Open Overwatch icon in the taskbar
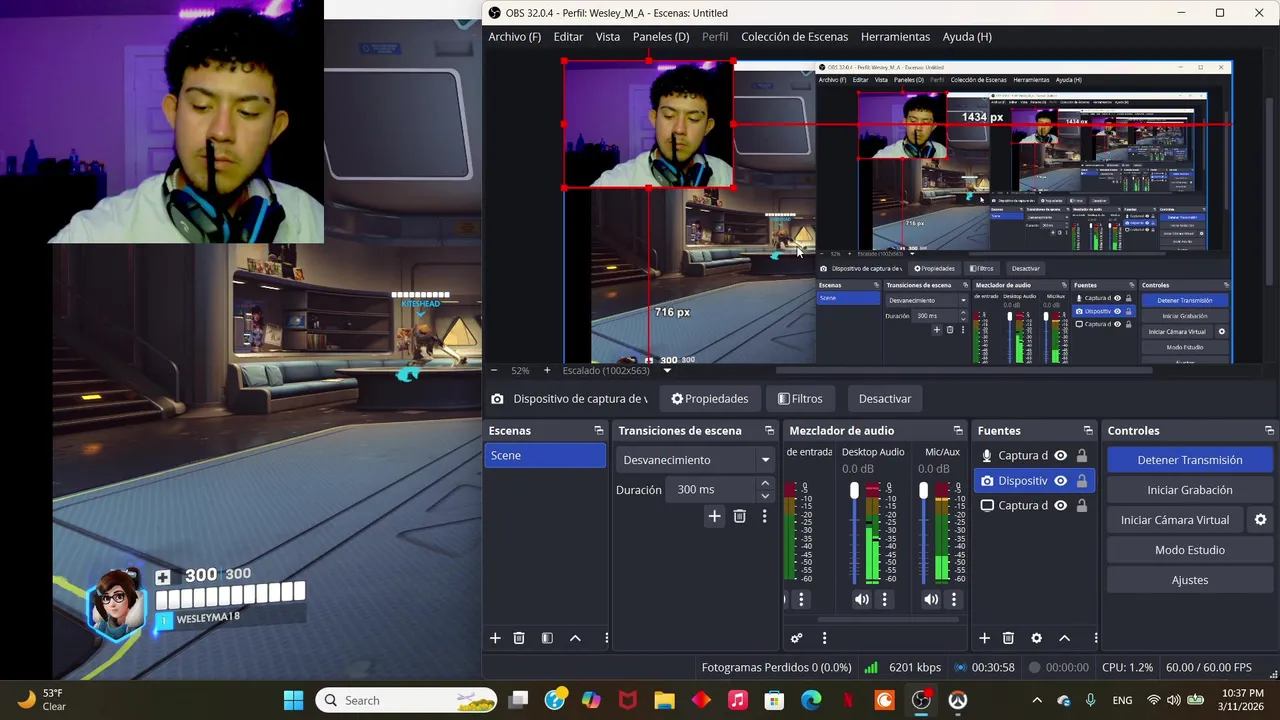The image size is (1280, 720). (958, 700)
